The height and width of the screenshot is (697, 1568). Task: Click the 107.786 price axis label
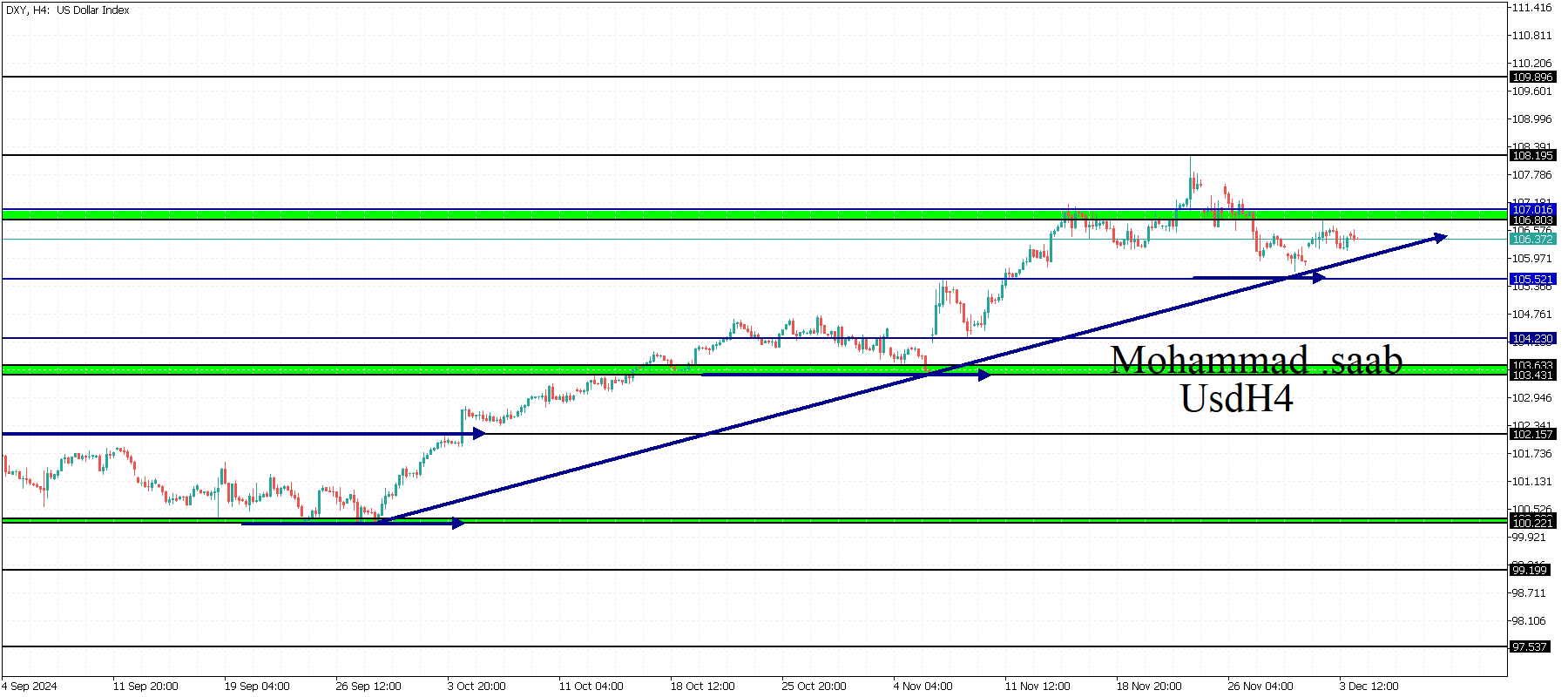click(1532, 175)
